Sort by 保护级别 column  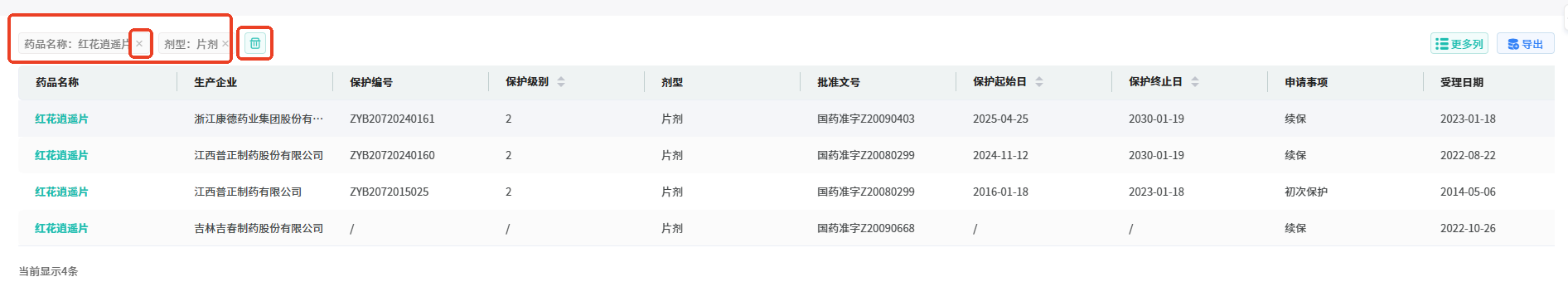point(561,82)
